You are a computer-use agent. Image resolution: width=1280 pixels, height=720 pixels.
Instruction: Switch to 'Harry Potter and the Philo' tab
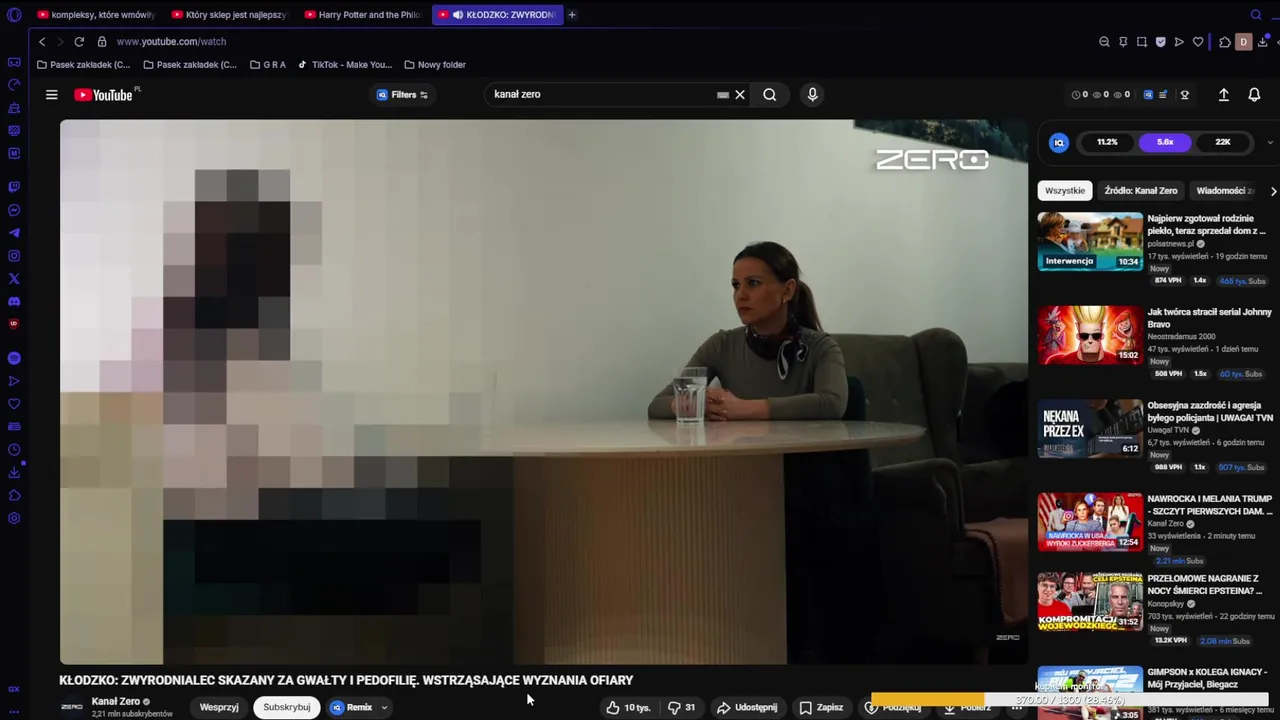(362, 15)
